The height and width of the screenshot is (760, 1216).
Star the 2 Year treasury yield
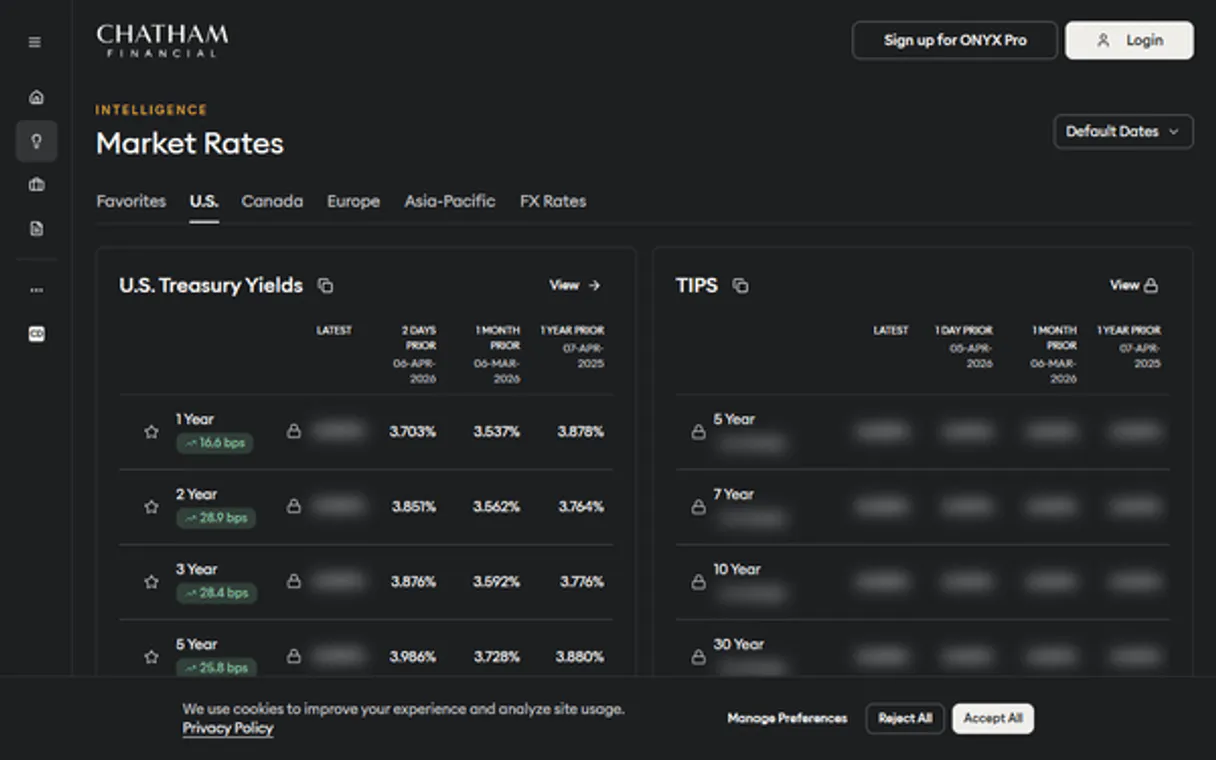(x=151, y=507)
